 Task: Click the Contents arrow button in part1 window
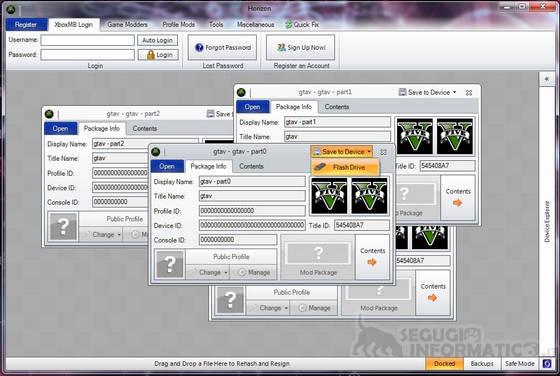click(x=458, y=197)
